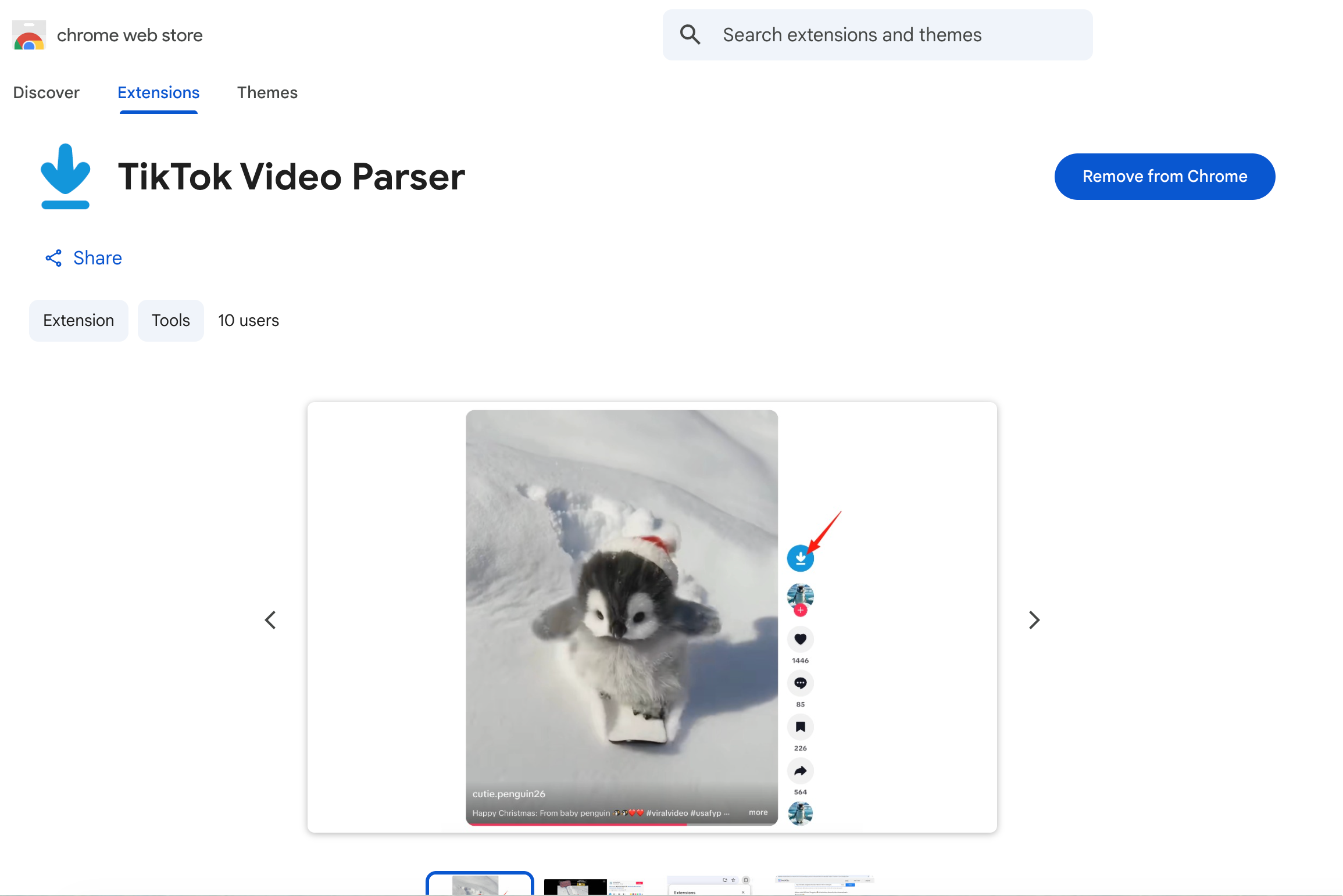This screenshot has width=1343, height=896.
Task: Select the Tools category chip
Action: click(x=170, y=320)
